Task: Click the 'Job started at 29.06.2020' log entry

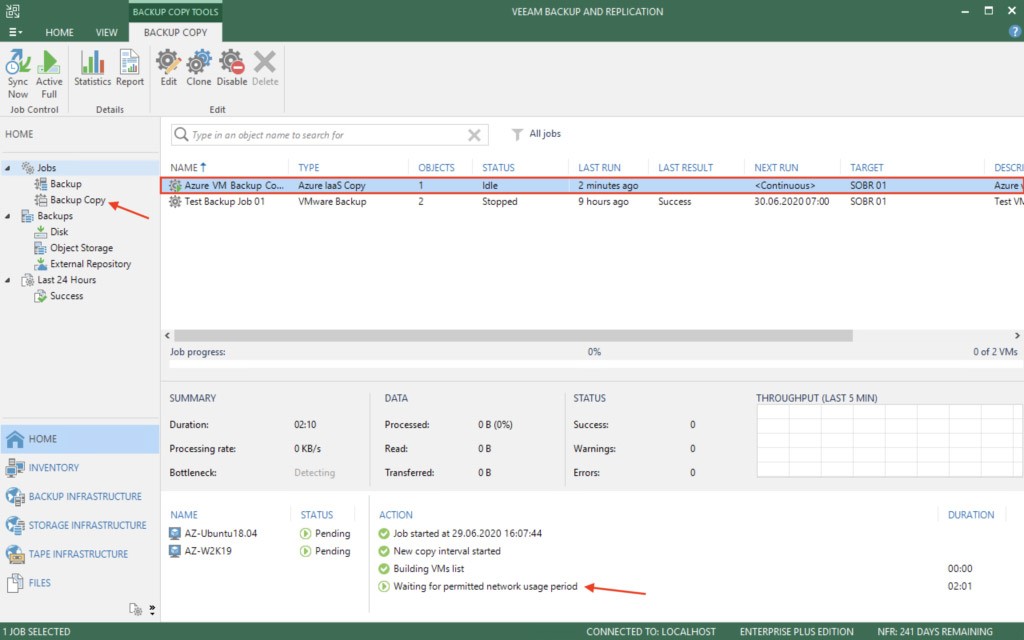Action: click(467, 534)
